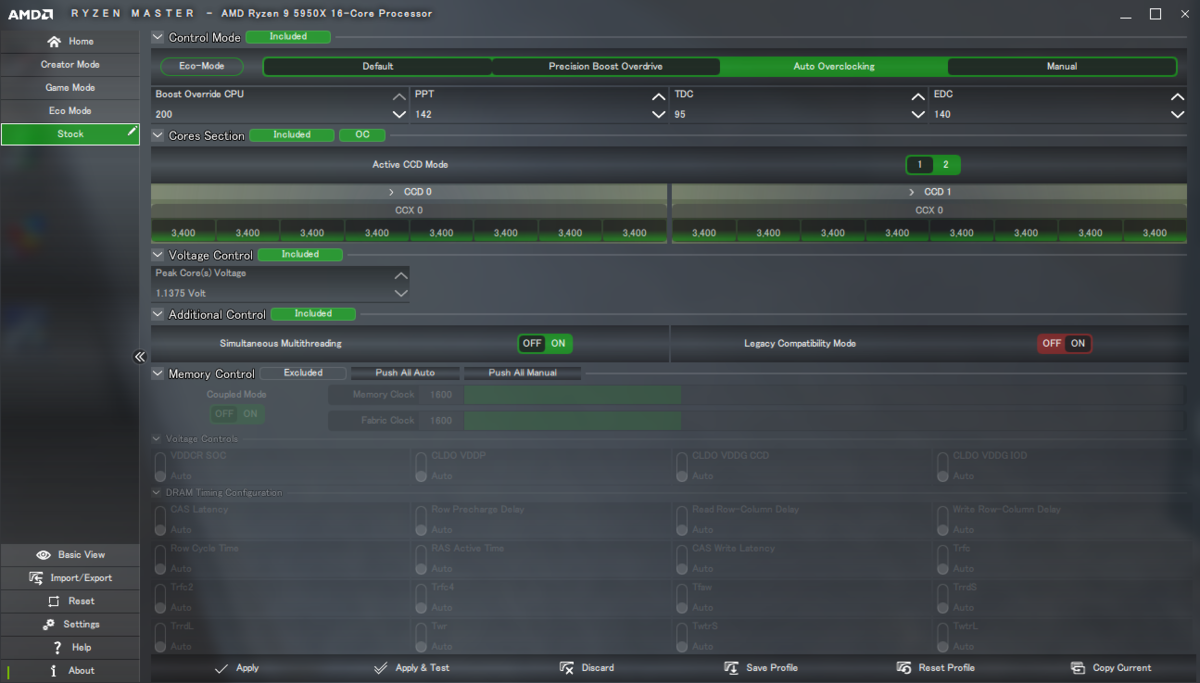Toggle Voltage Control Included badge
1200x683 pixels.
coord(300,255)
